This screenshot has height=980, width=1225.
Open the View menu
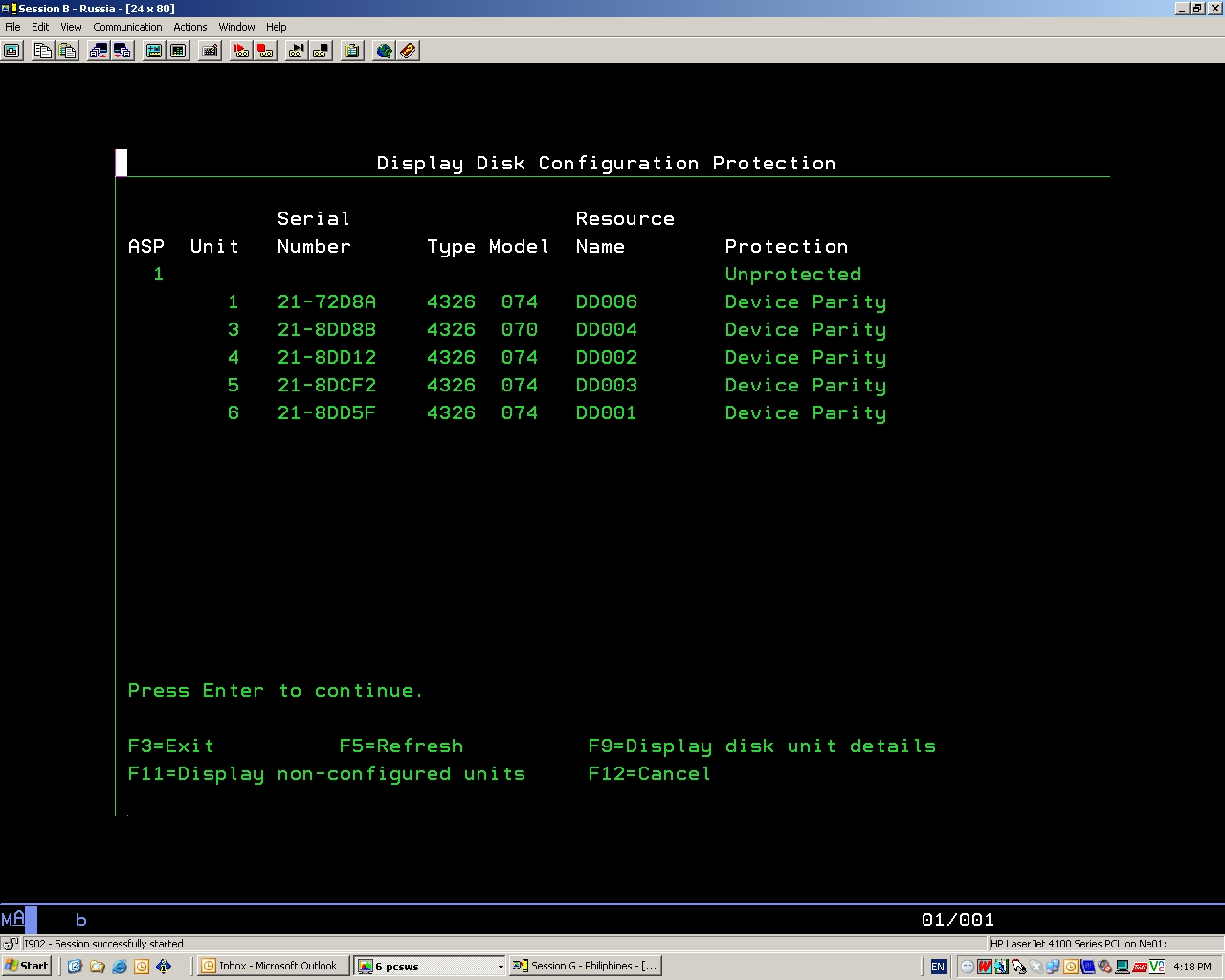71,27
